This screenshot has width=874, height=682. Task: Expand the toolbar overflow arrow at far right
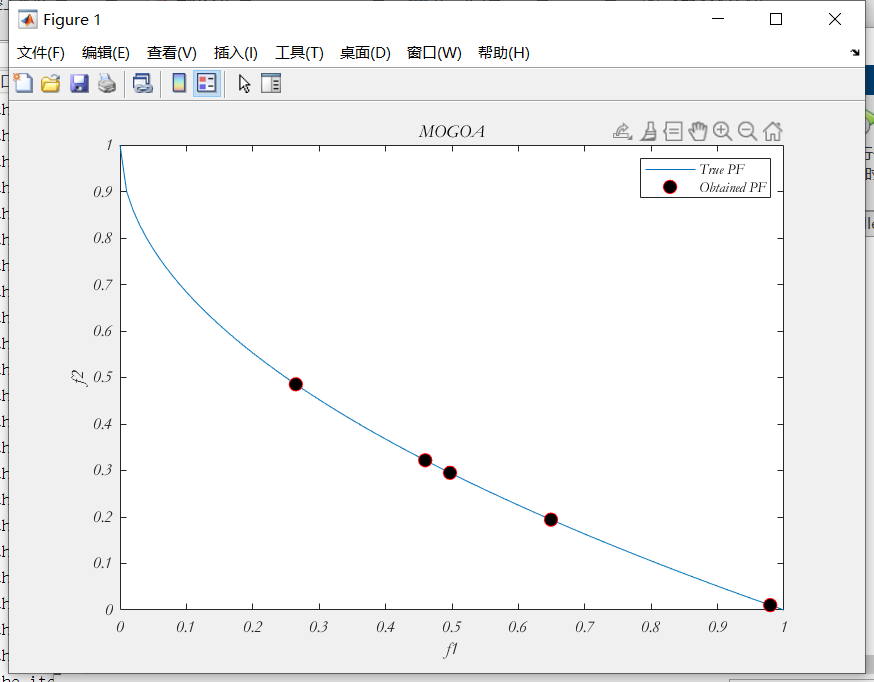coord(855,53)
